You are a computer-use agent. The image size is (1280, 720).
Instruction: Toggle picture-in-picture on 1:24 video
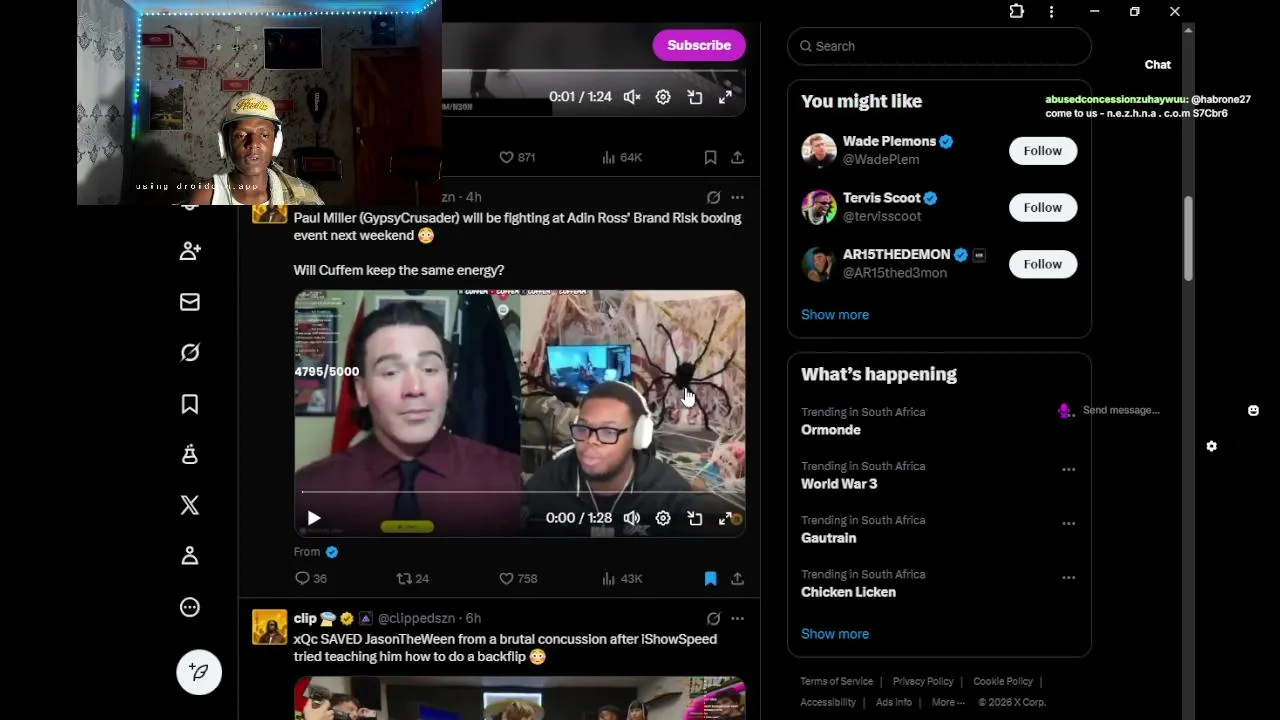[x=695, y=97]
